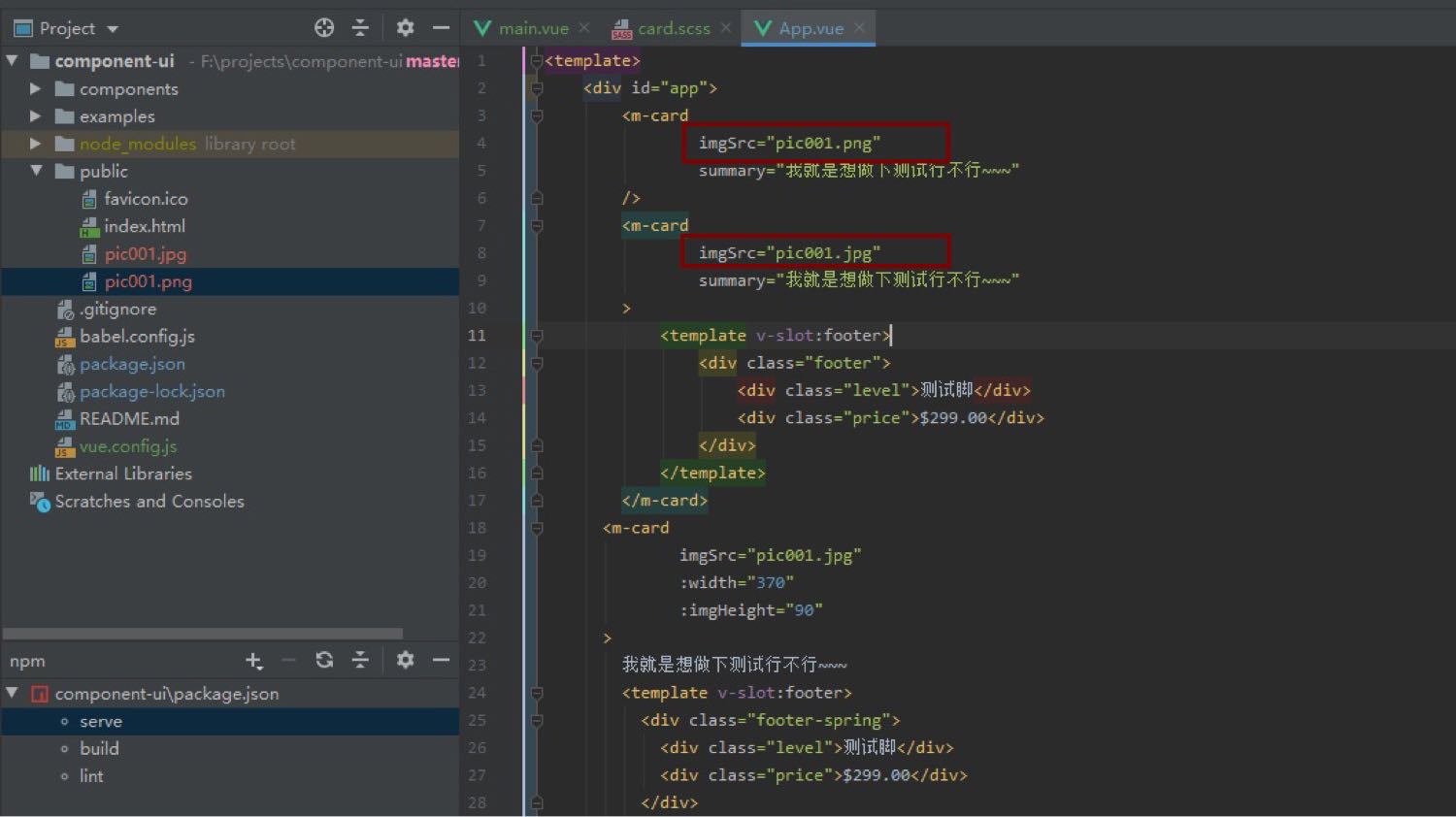Collapse all in Project panel
The width and height of the screenshot is (1456, 817).
point(360,28)
